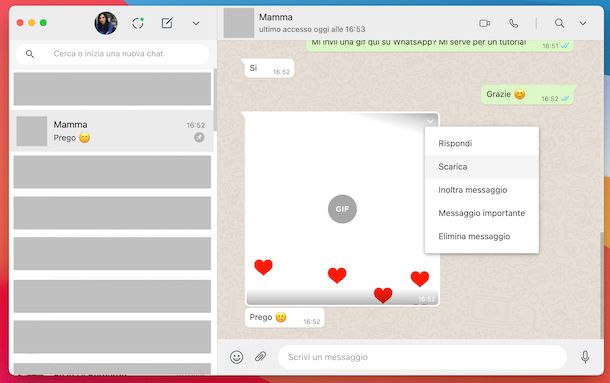Viewport: 610px width, 383px height.
Task: Start a video call with Mamma
Action: tap(484, 23)
